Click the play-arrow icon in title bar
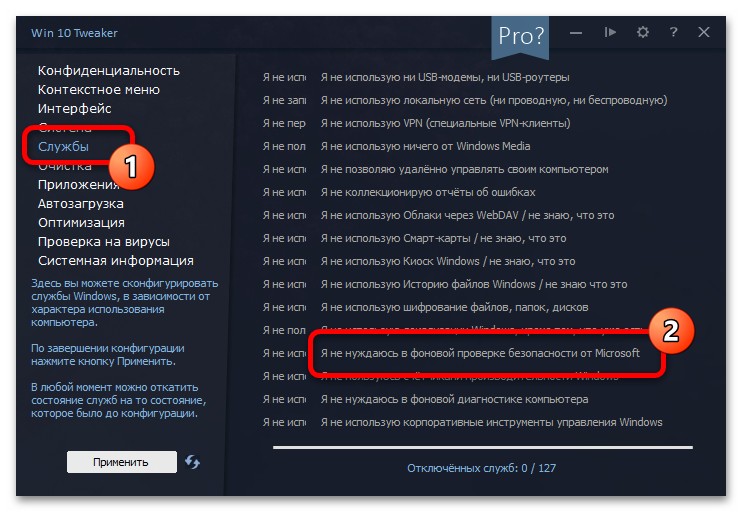 [x=610, y=32]
